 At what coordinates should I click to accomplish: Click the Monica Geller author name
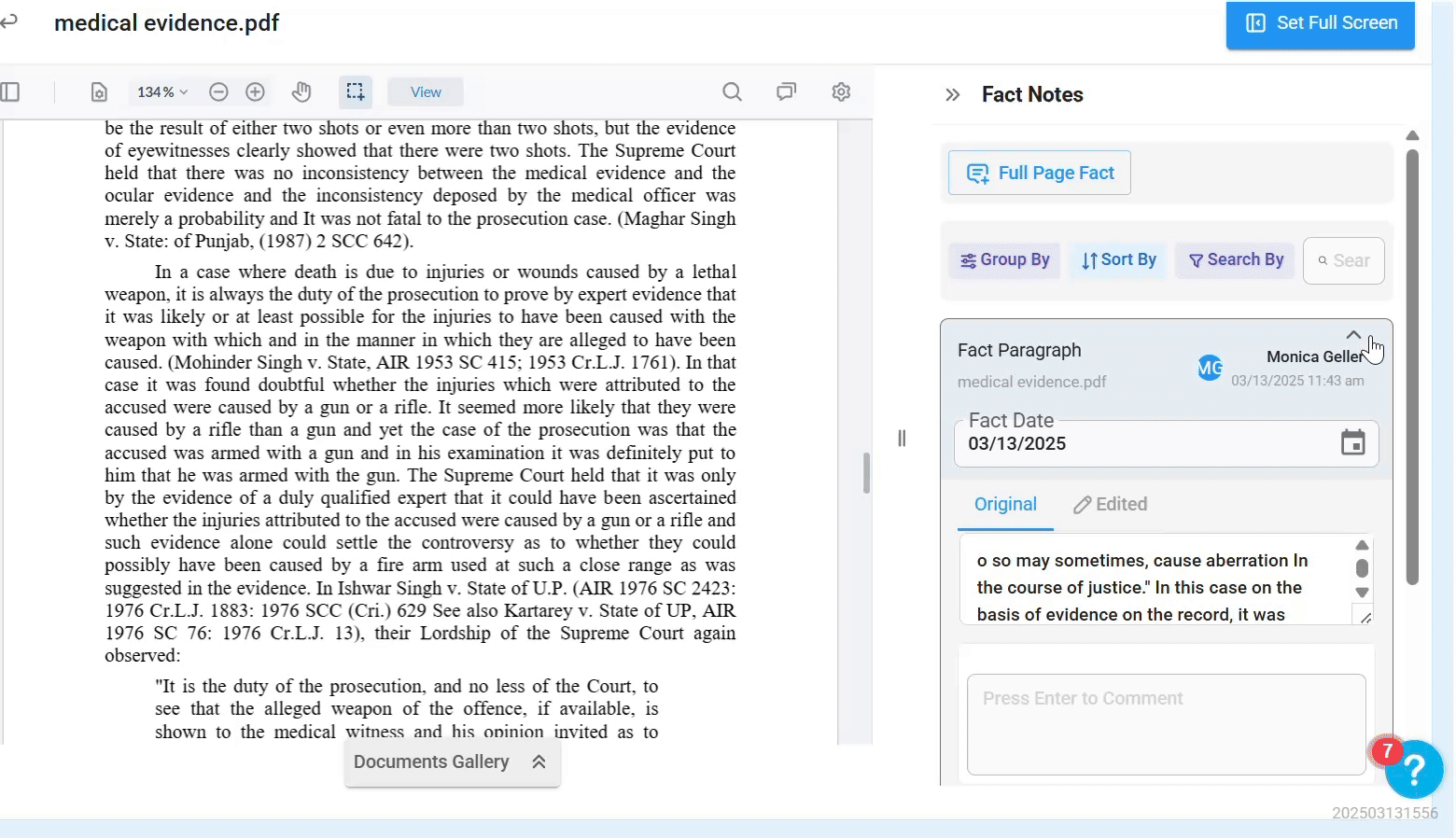(x=1316, y=356)
